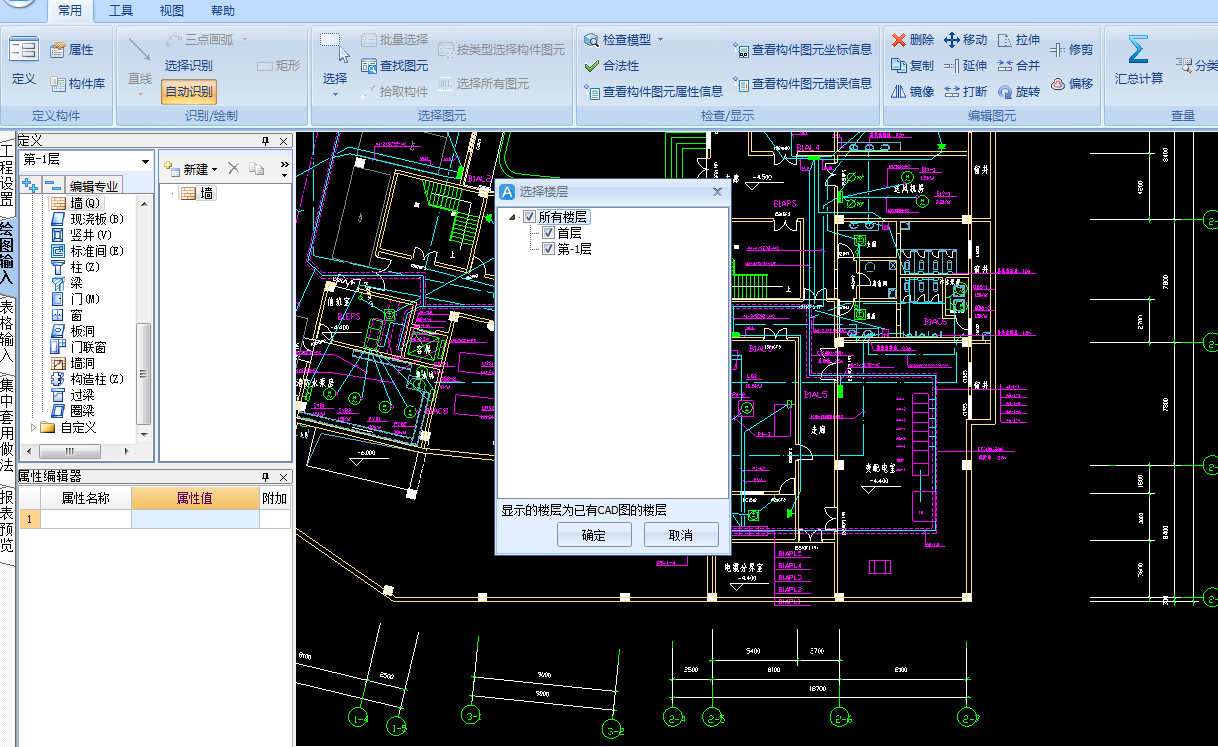Image resolution: width=1218 pixels, height=747 pixels.
Task: Close the 选择楼层 dialog
Action: pos(717,191)
